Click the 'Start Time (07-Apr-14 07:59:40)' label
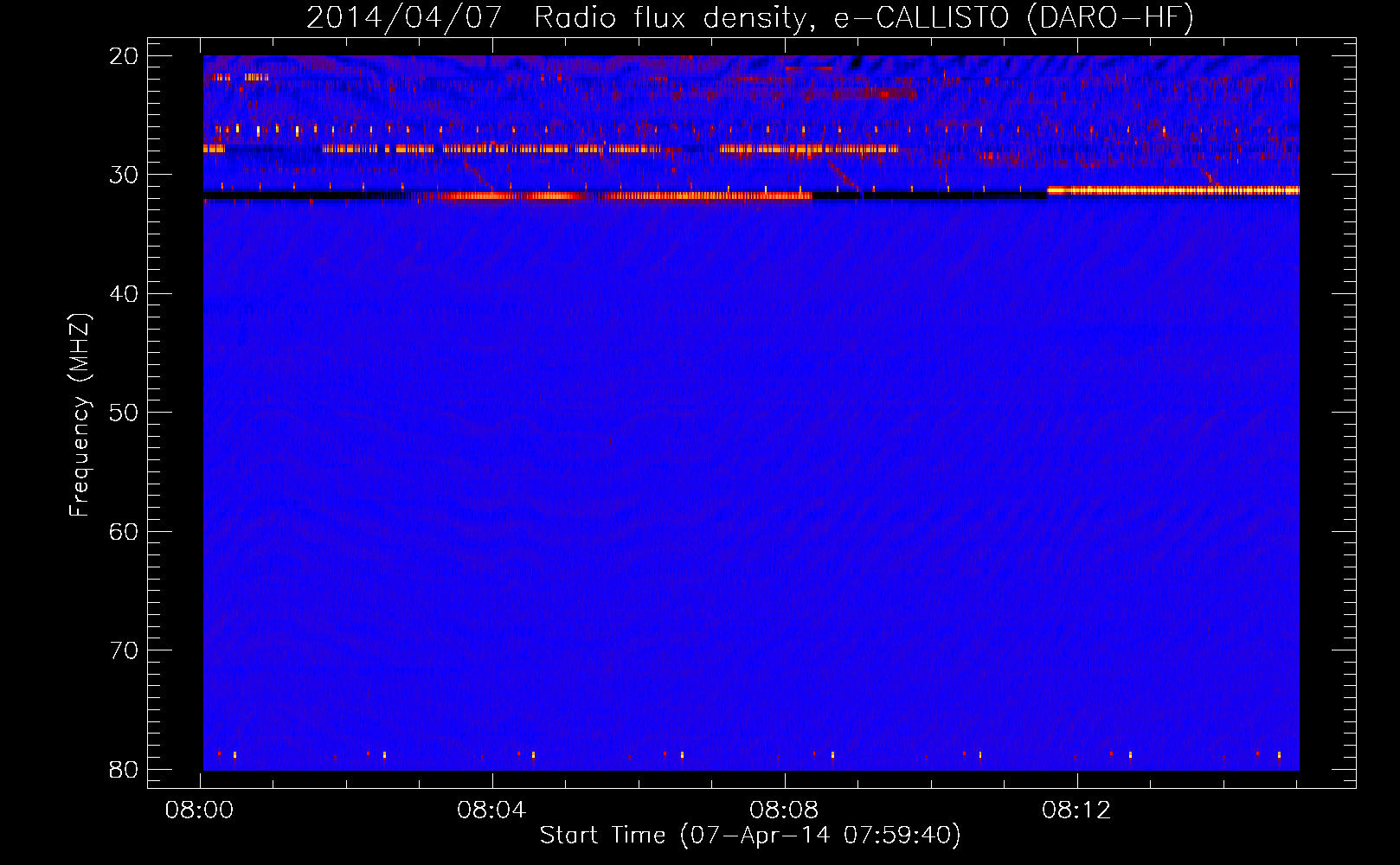Screen dimensions: 1400x865 click(750, 836)
